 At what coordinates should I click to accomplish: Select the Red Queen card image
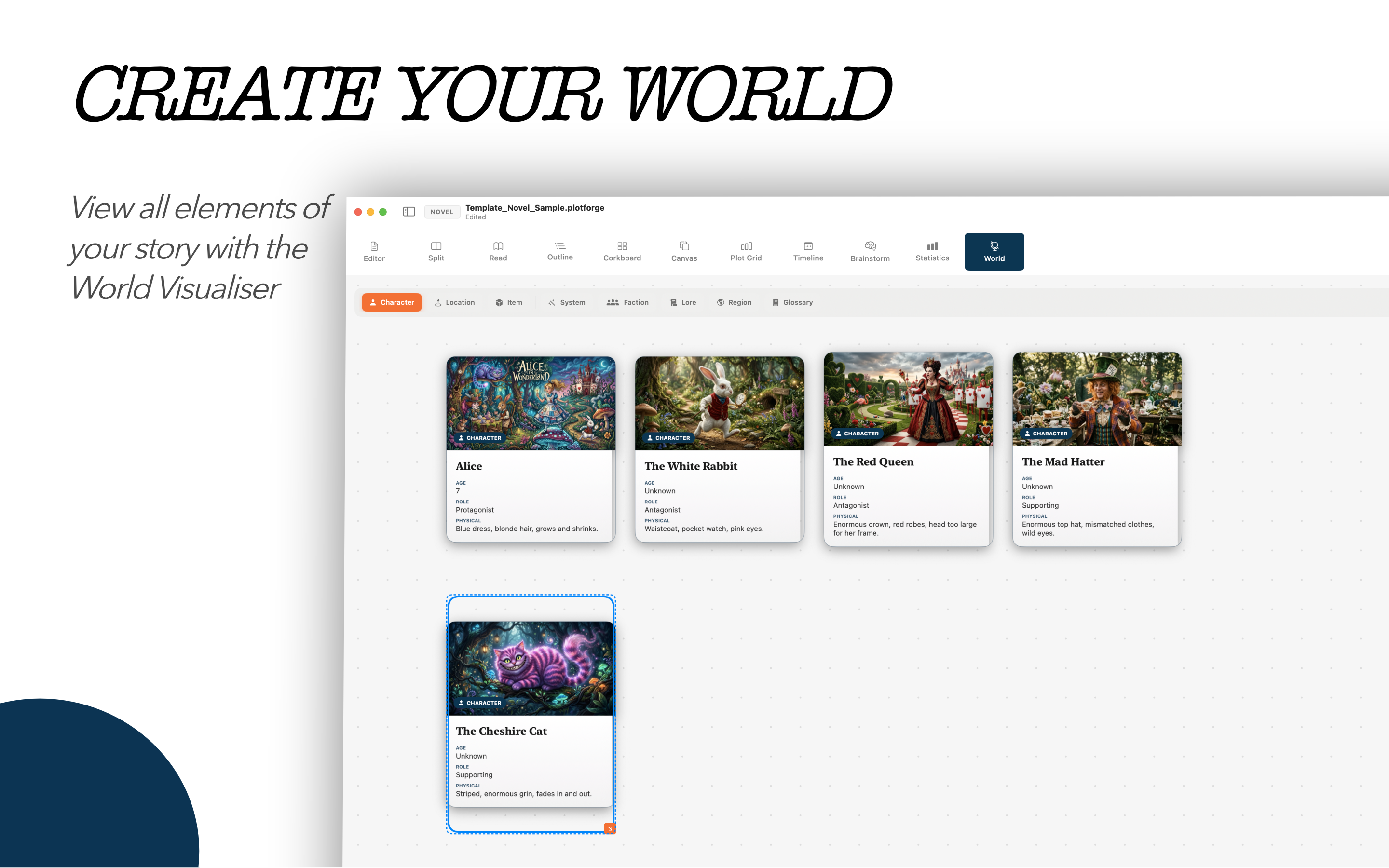(908, 399)
